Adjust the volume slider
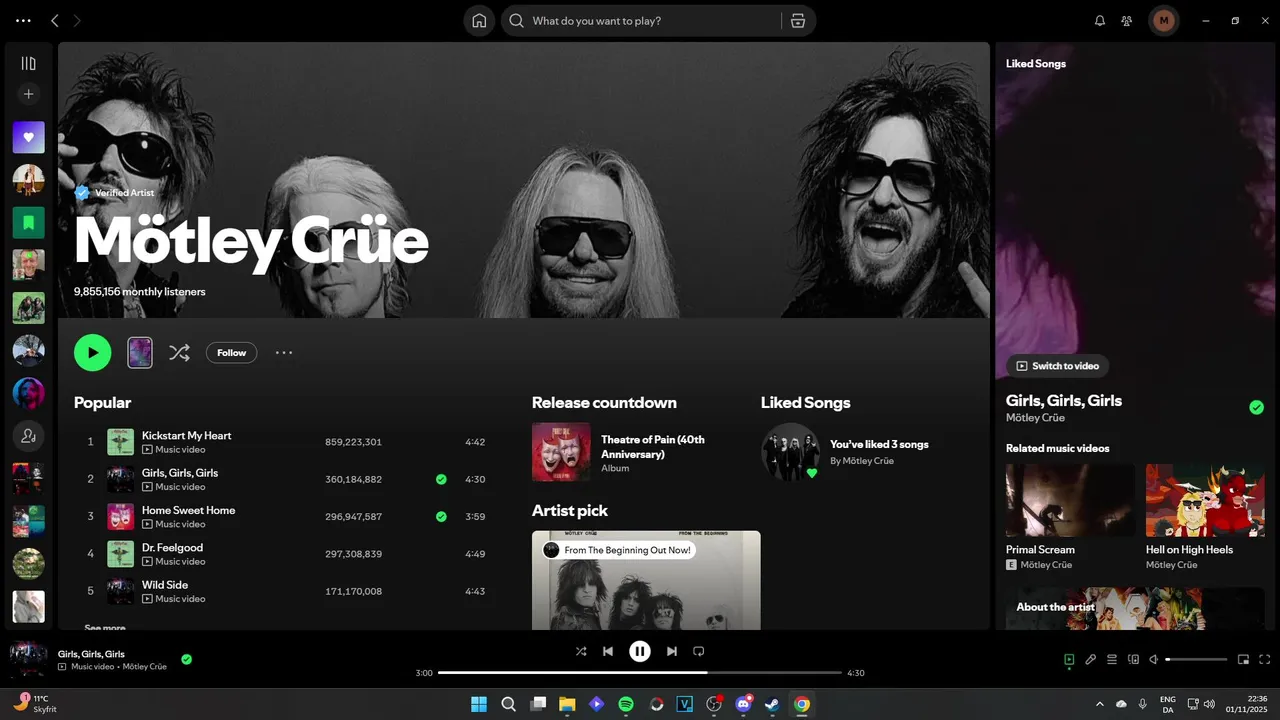 1196,659
